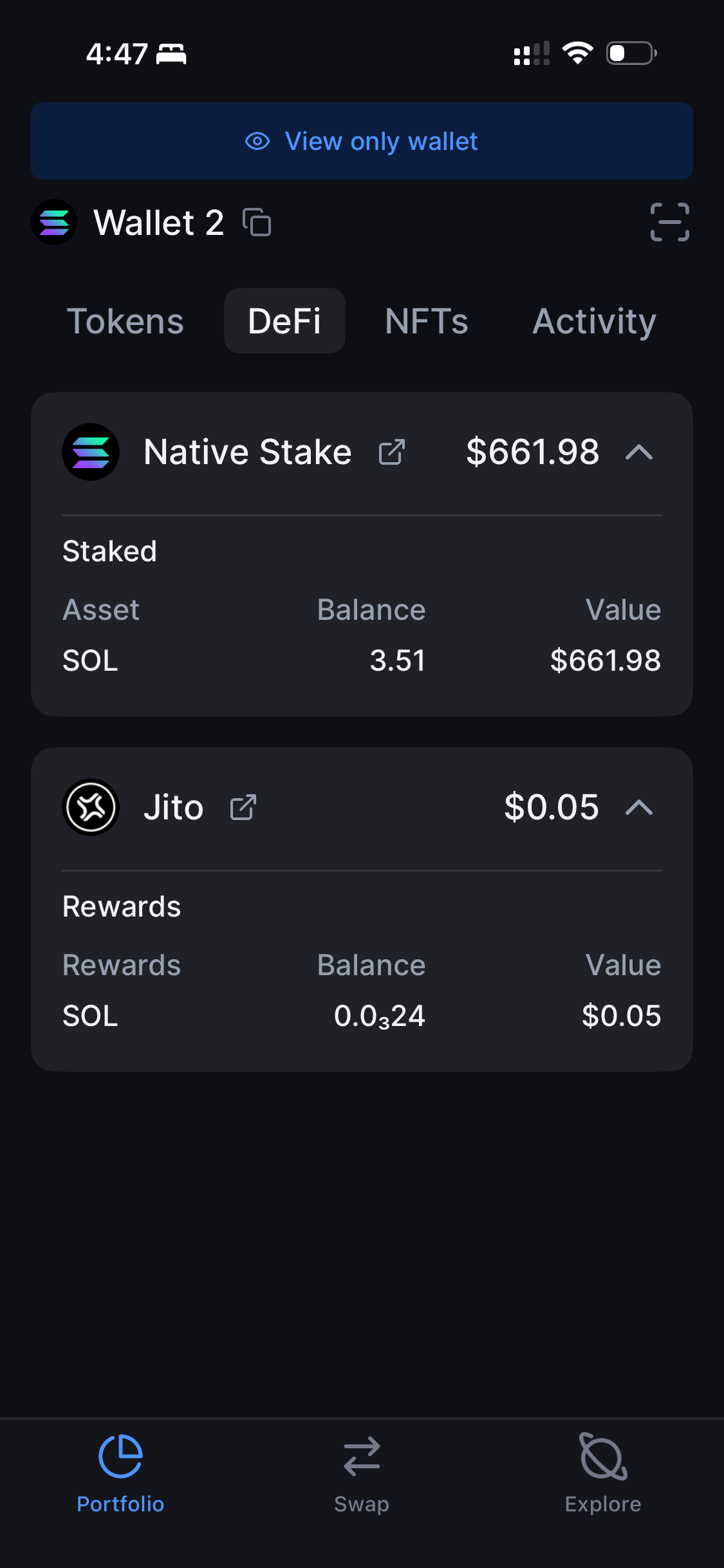Tap the Native Stake Solana logo

(91, 452)
